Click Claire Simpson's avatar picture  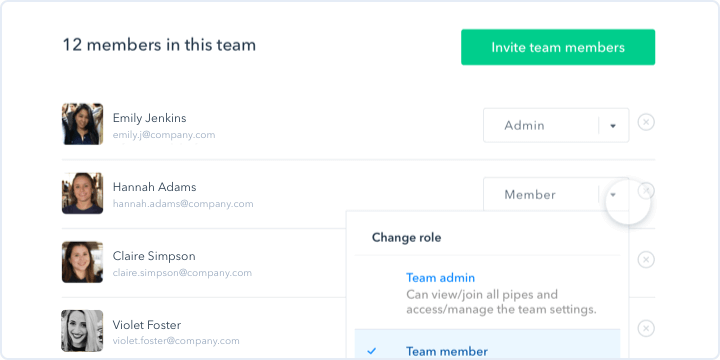pos(83,262)
